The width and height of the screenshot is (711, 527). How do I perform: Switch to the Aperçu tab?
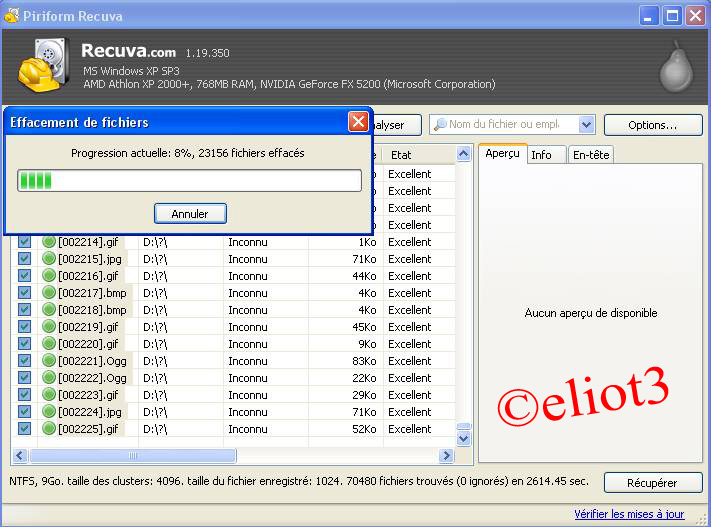502,154
